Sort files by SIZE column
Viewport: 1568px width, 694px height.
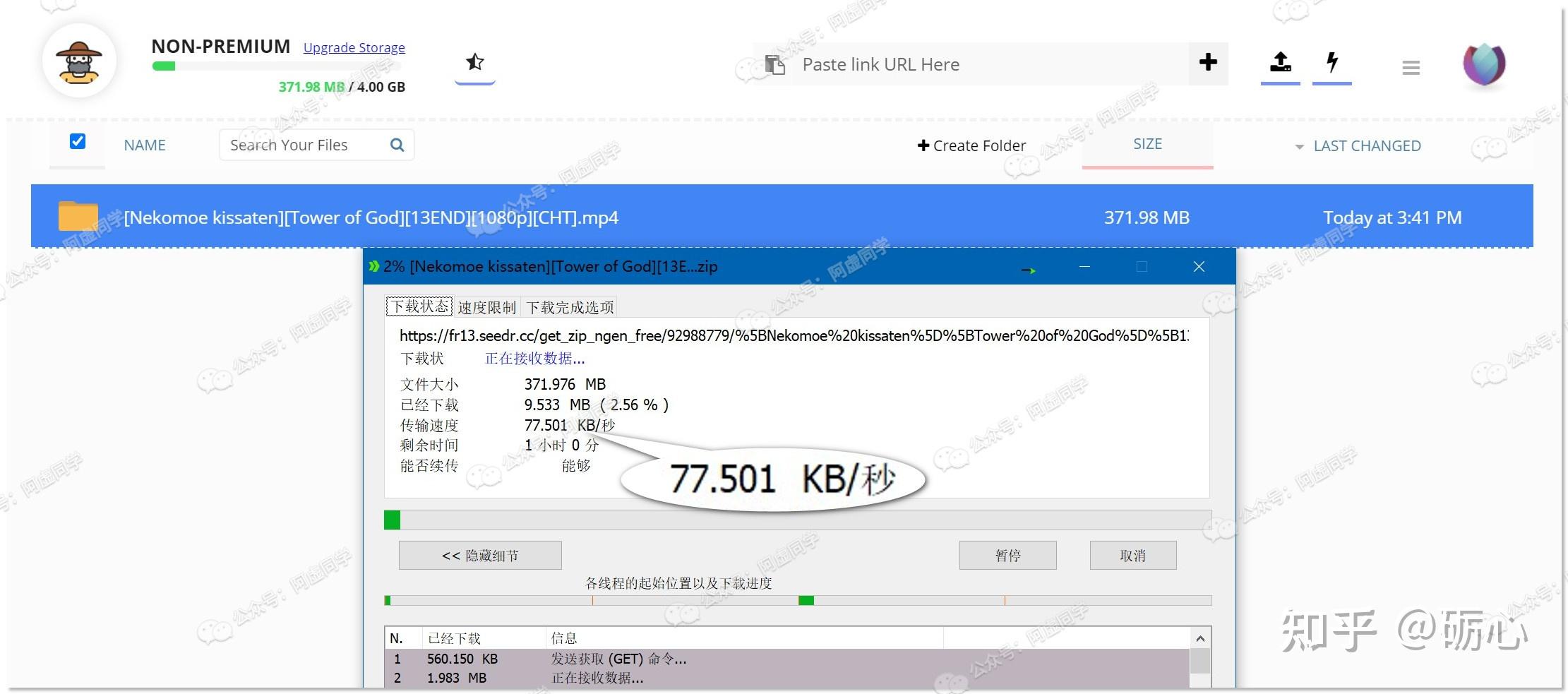pyautogui.click(x=1148, y=144)
